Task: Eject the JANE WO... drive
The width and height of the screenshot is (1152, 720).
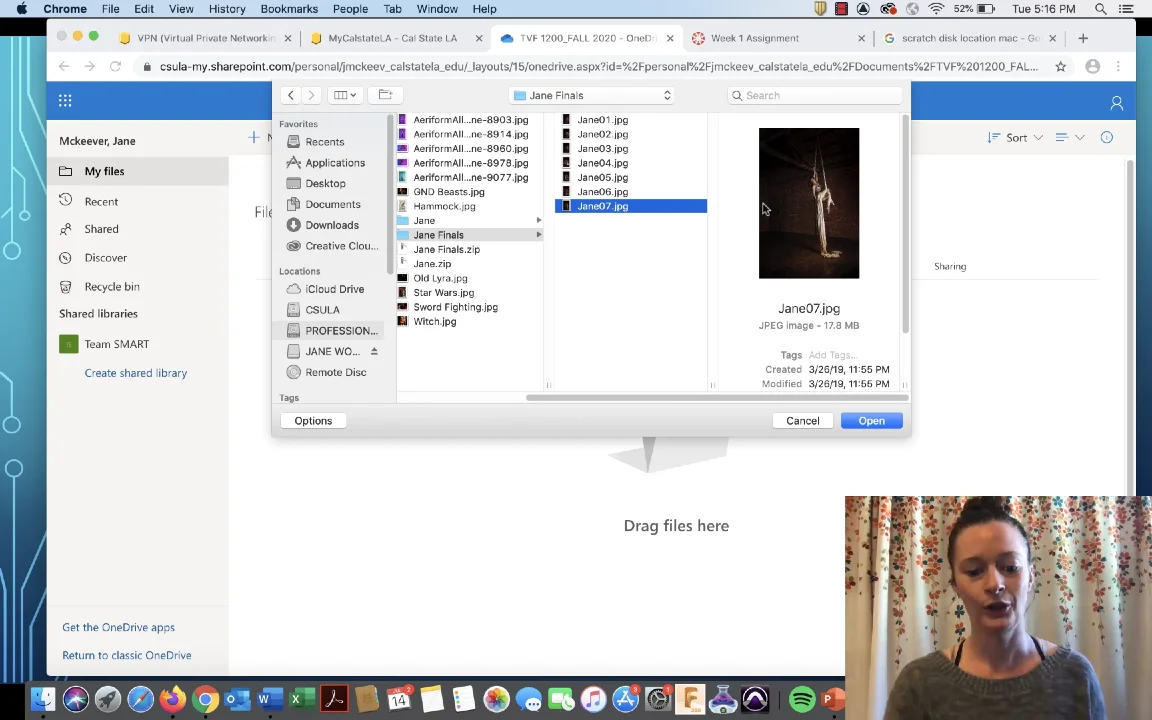Action: coord(374,351)
